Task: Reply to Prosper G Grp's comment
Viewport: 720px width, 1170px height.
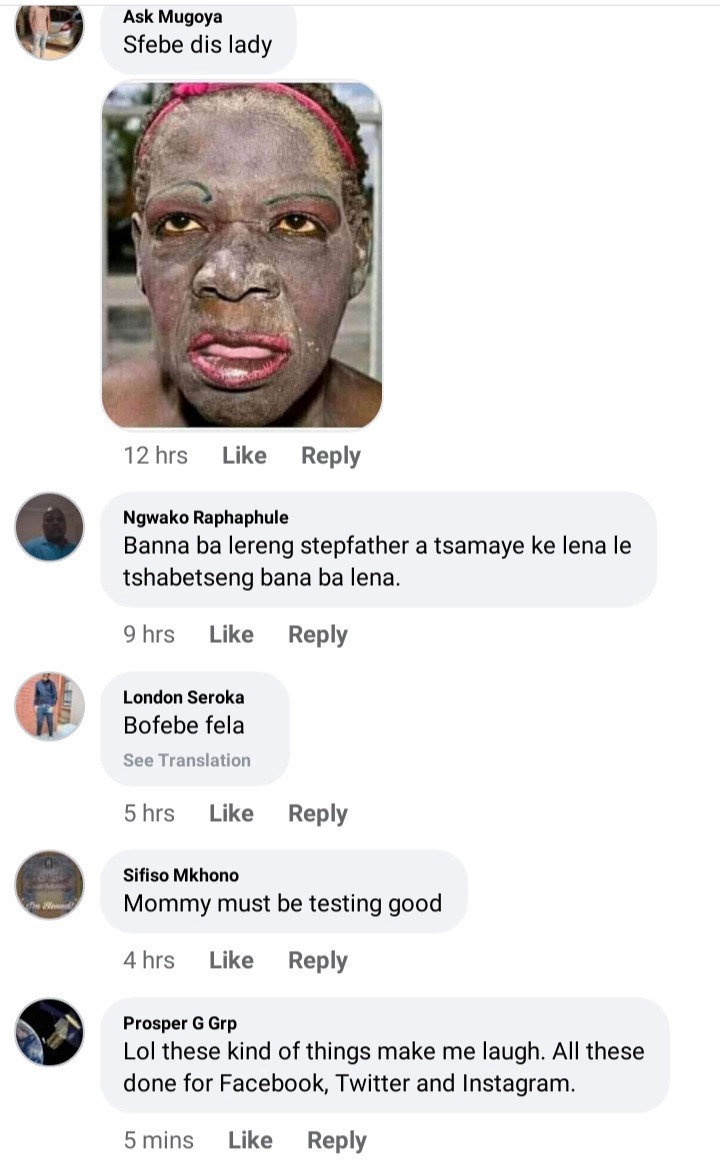Action: pos(336,1140)
